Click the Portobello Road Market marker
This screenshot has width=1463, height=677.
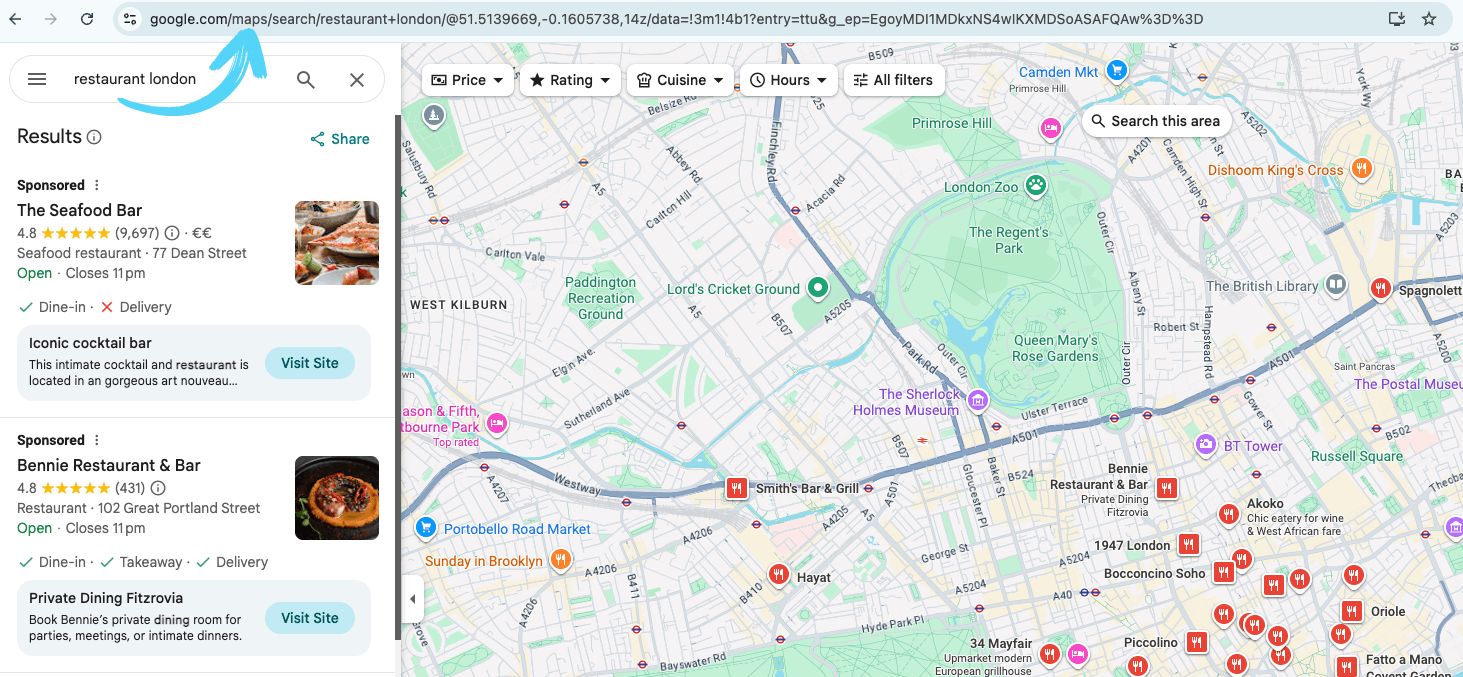coord(426,528)
